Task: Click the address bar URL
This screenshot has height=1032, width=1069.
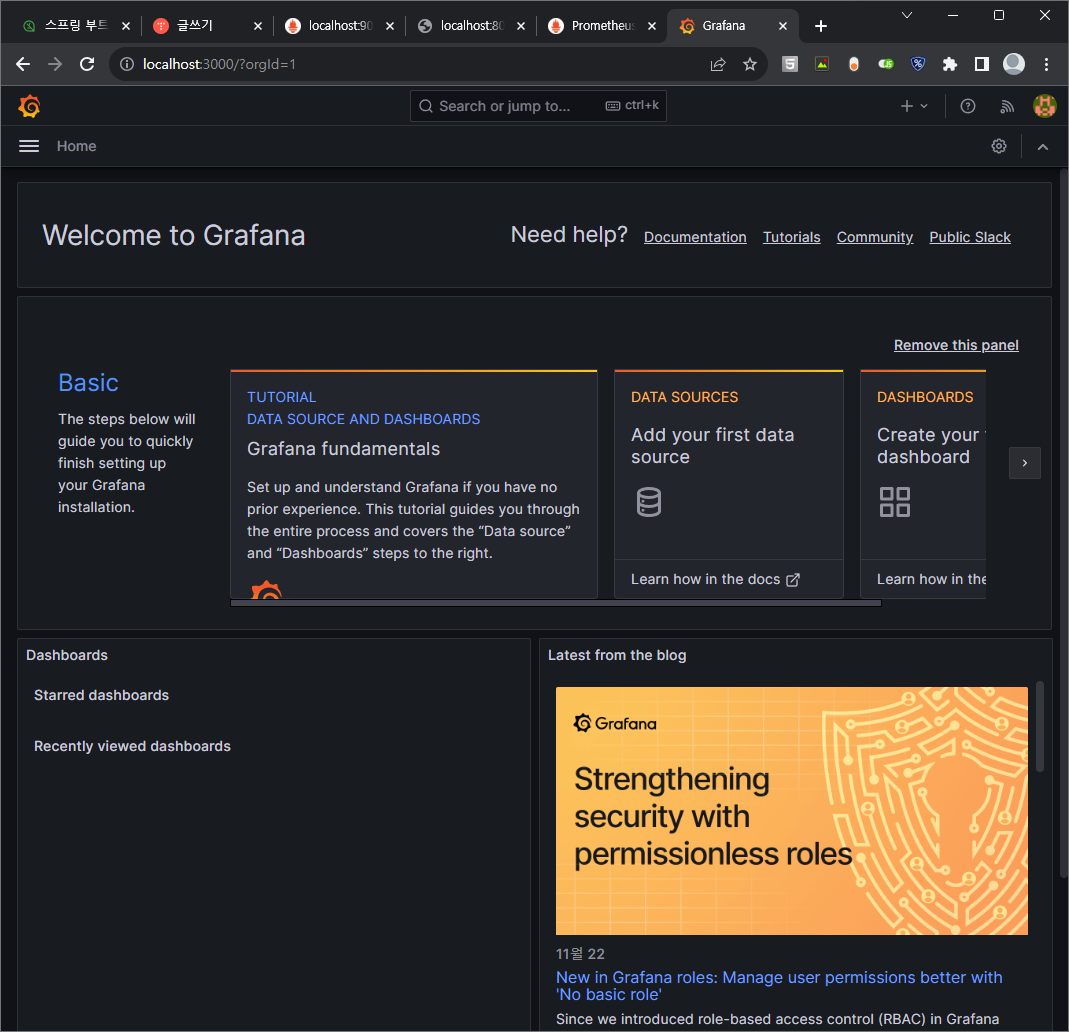Action: pyautogui.click(x=220, y=64)
